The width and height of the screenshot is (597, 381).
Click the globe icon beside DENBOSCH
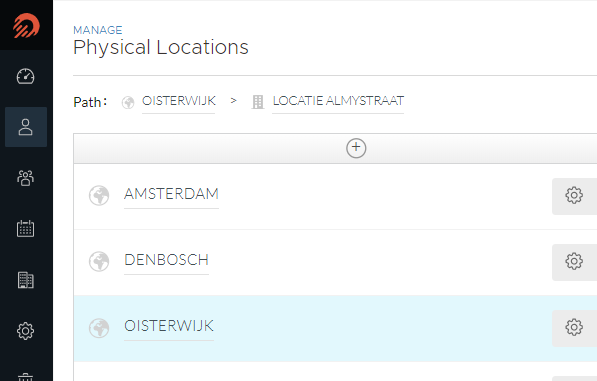[x=99, y=261]
